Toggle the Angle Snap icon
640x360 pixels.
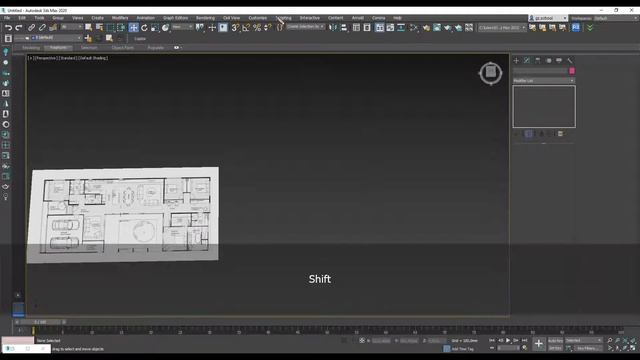pos(246,28)
